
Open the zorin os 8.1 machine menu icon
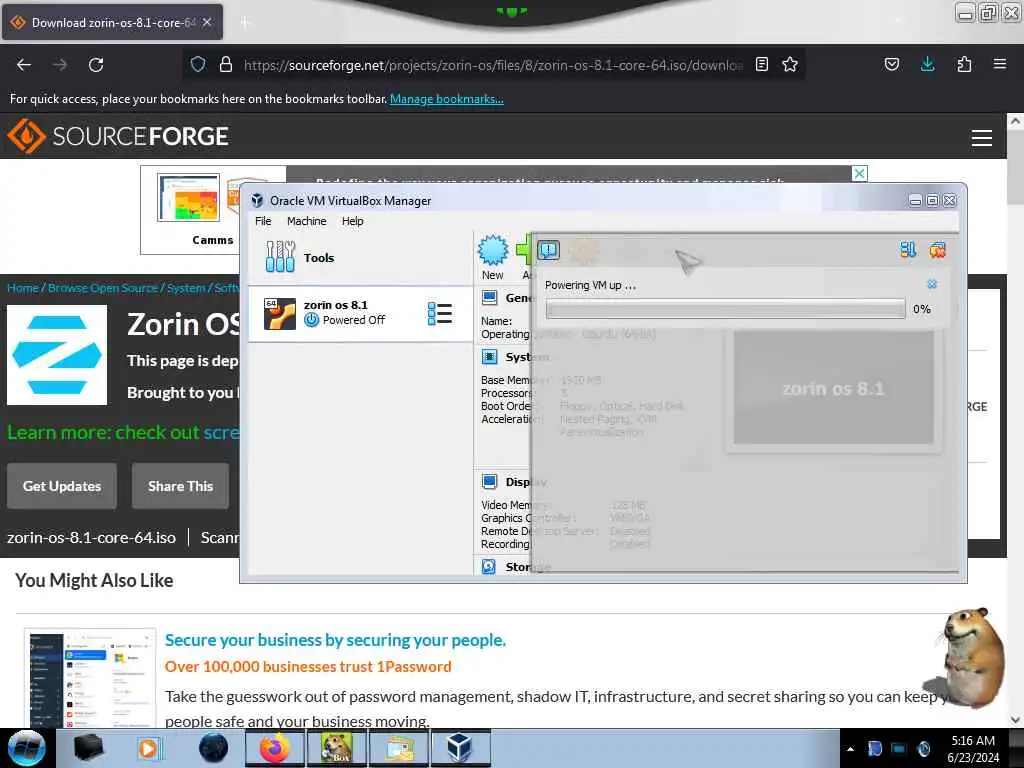440,313
